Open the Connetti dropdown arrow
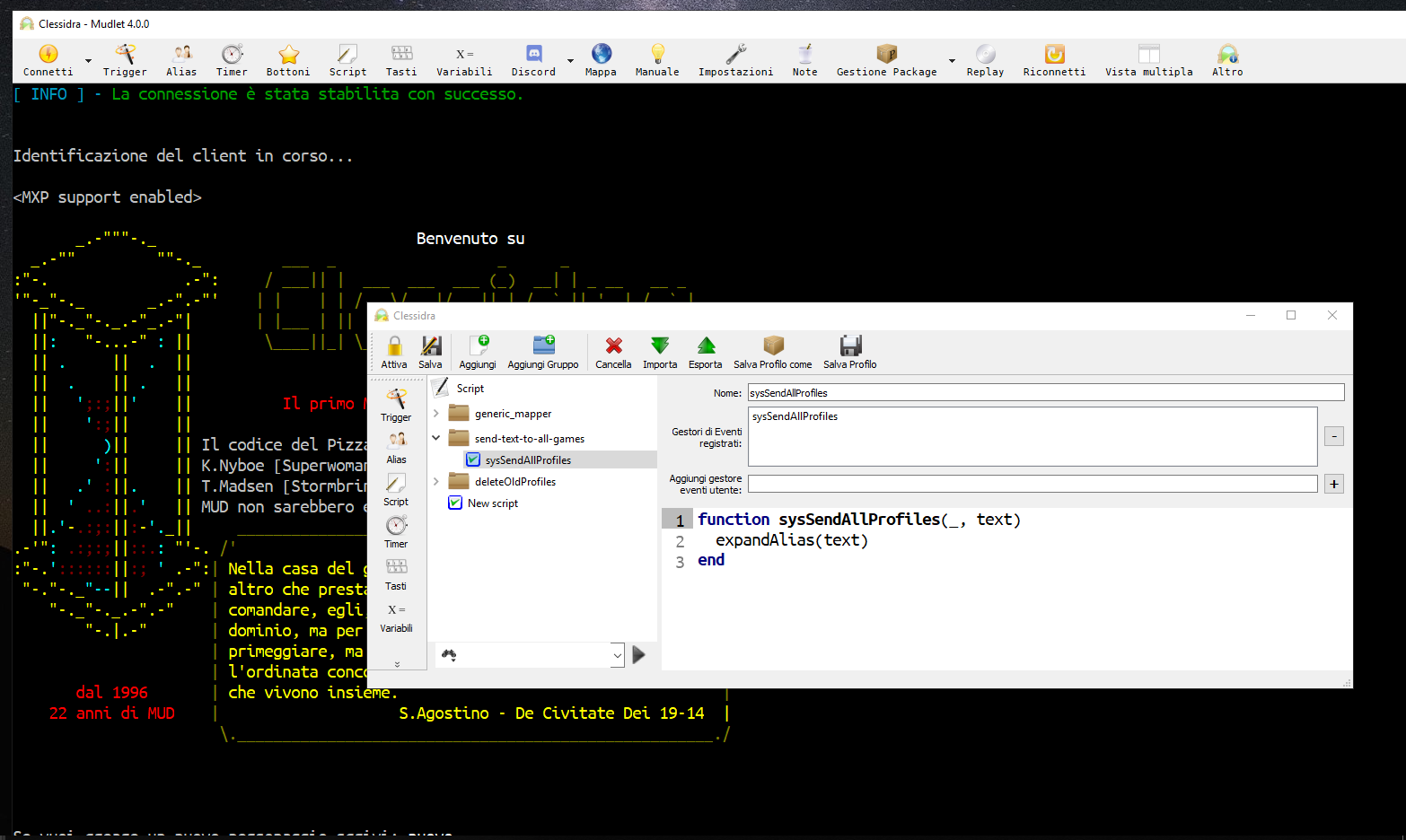Image resolution: width=1406 pixels, height=840 pixels. point(88,61)
